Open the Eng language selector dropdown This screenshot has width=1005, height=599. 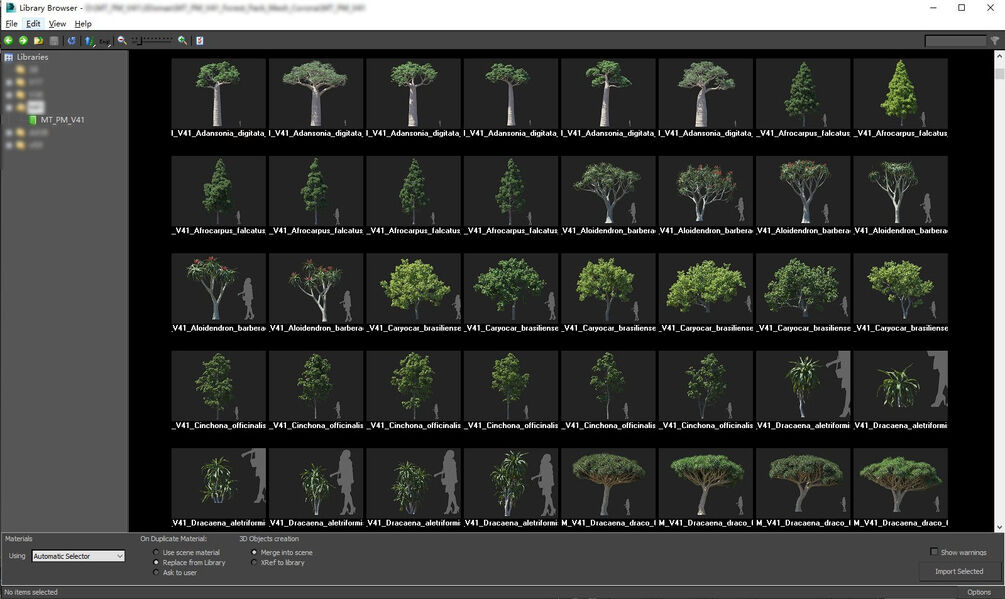pyautogui.click(x=104, y=42)
